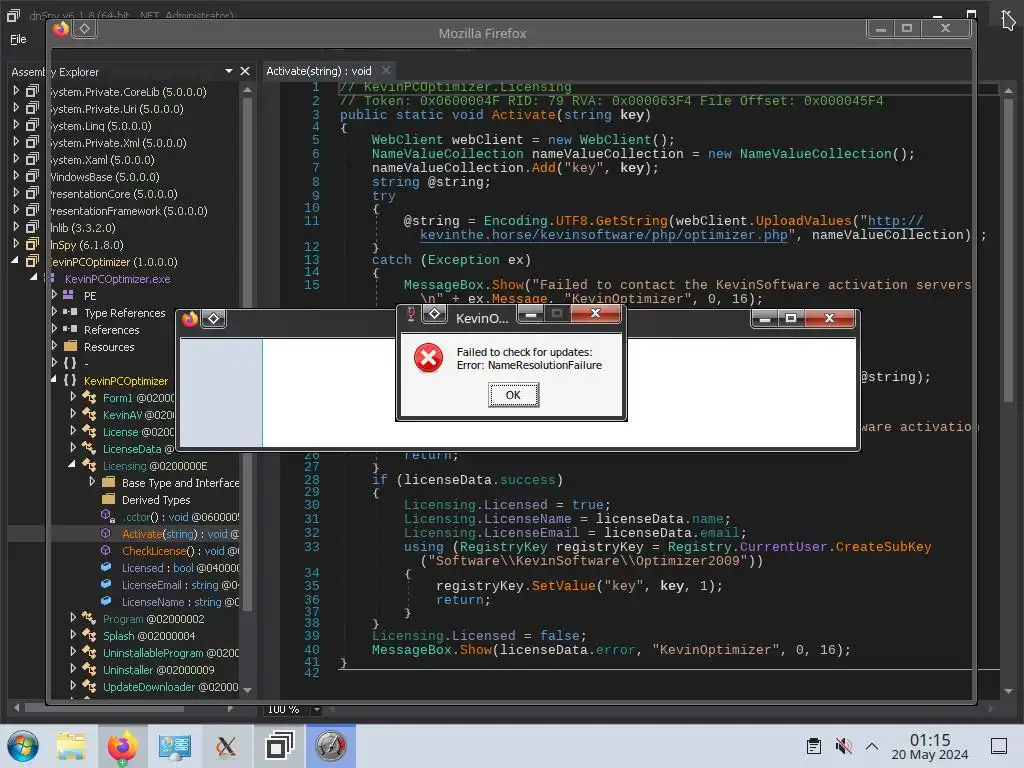Open the 100 % zoom dropdown
Image resolution: width=1024 pixels, height=768 pixels.
click(317, 709)
